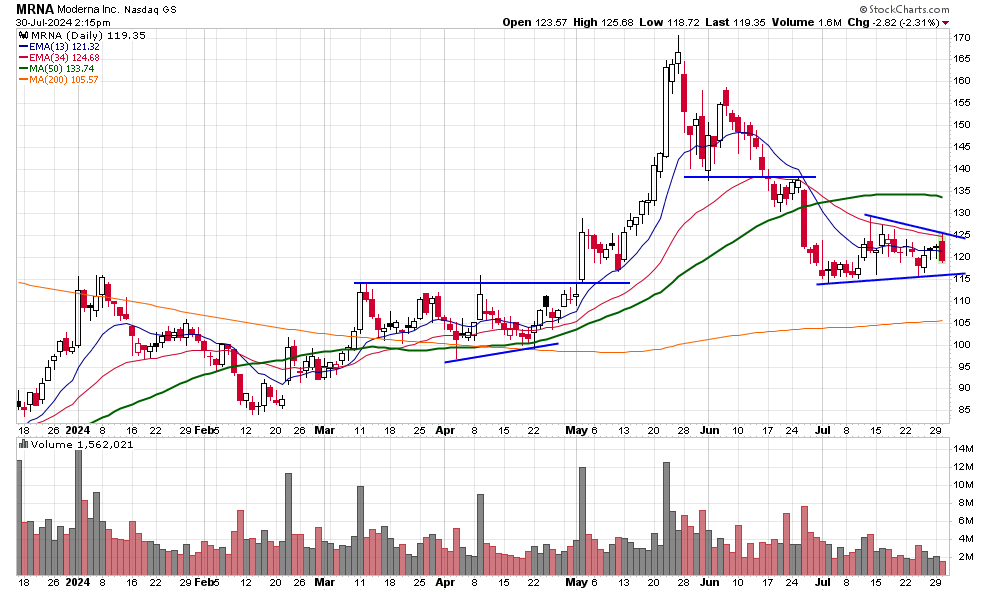Click the 10M volume axis label
Viewport: 990px width, 591px height.
(x=963, y=485)
